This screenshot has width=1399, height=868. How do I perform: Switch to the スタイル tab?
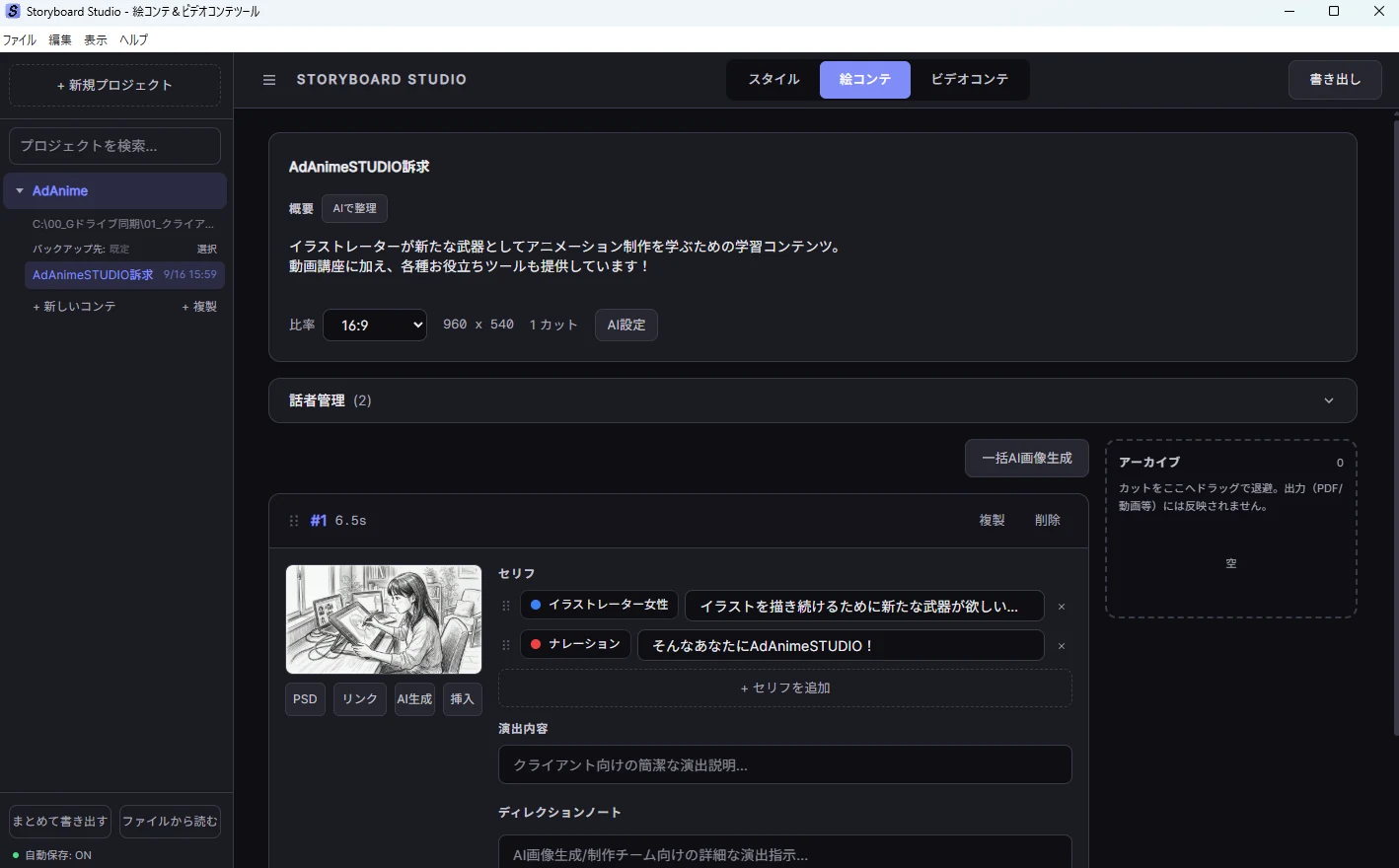point(773,79)
